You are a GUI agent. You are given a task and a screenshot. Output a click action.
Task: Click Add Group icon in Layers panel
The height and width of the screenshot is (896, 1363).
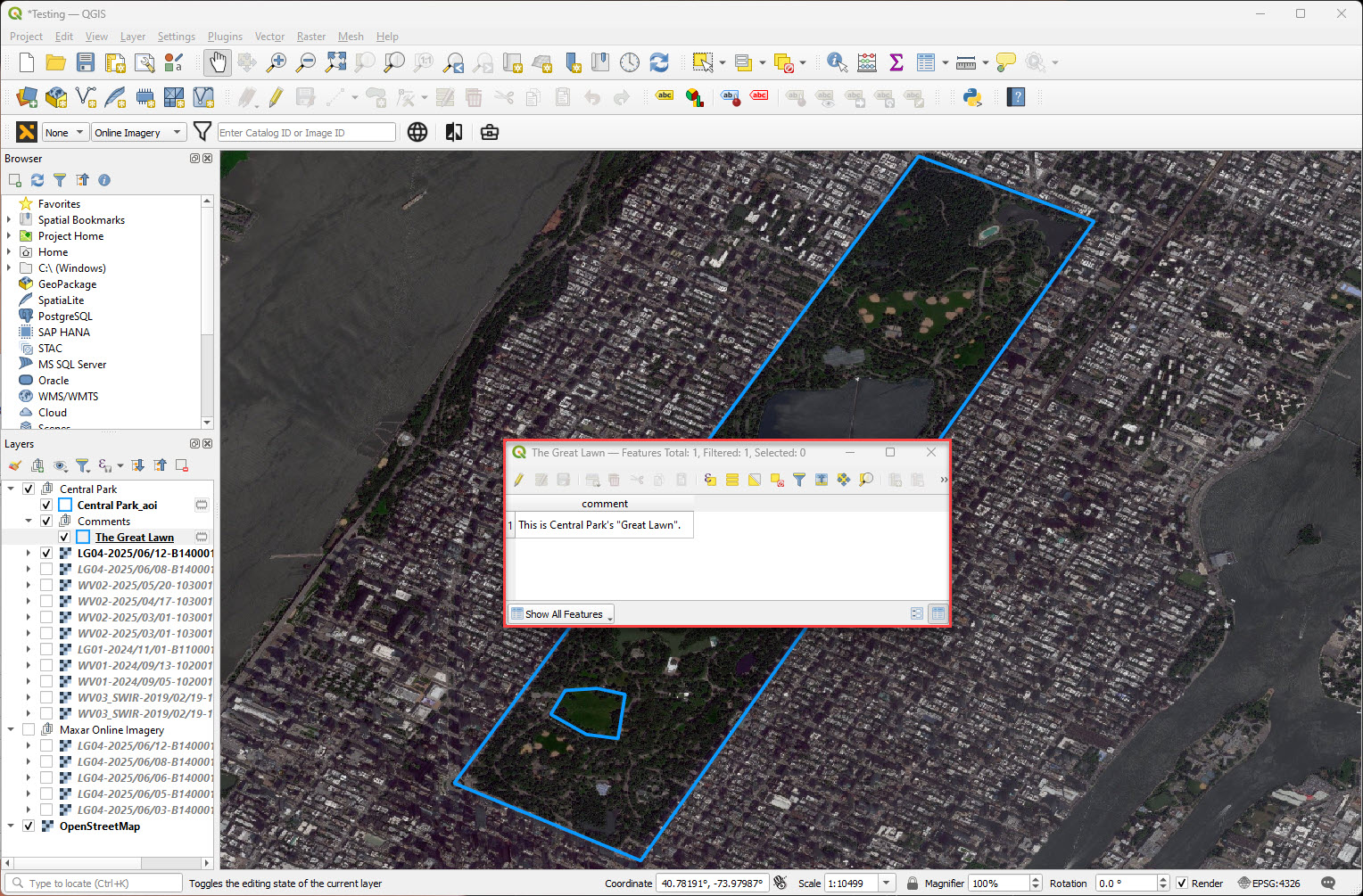(37, 465)
